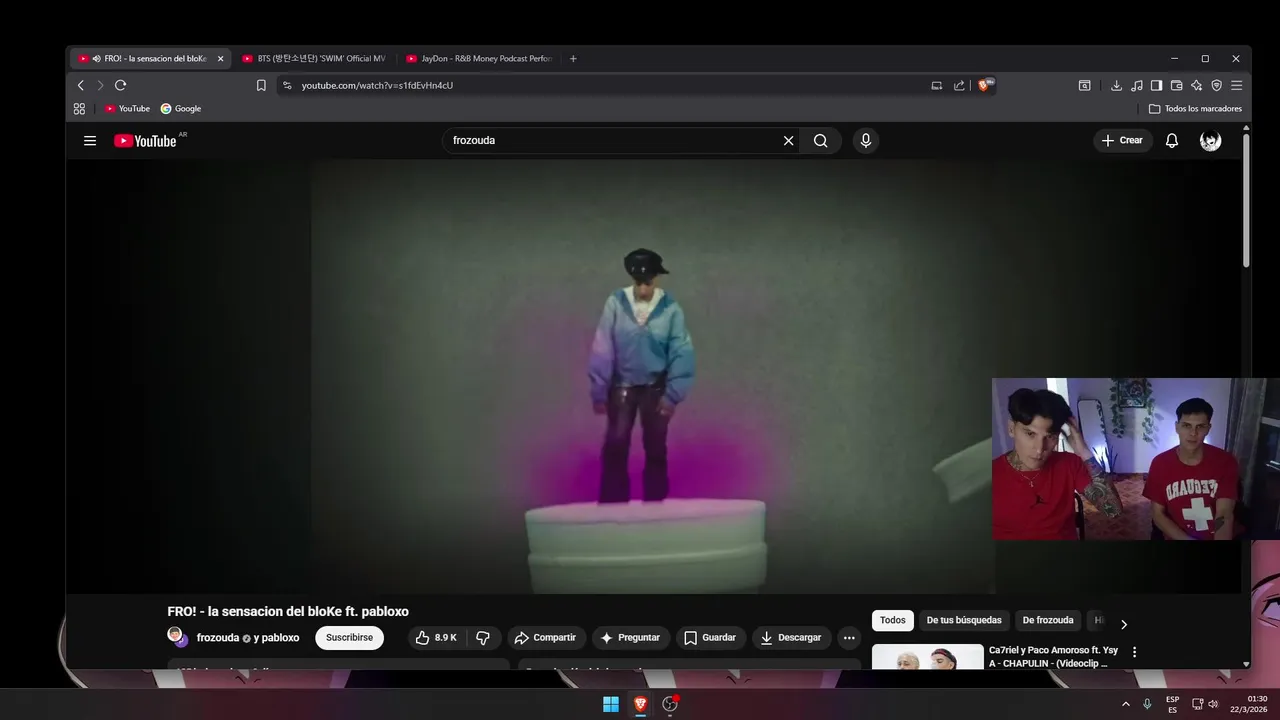Clear the YouTube search text
The image size is (1280, 720).
[x=788, y=141]
